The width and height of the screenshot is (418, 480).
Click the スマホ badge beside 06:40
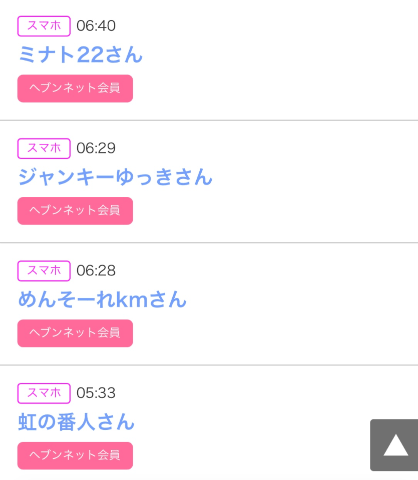point(44,26)
